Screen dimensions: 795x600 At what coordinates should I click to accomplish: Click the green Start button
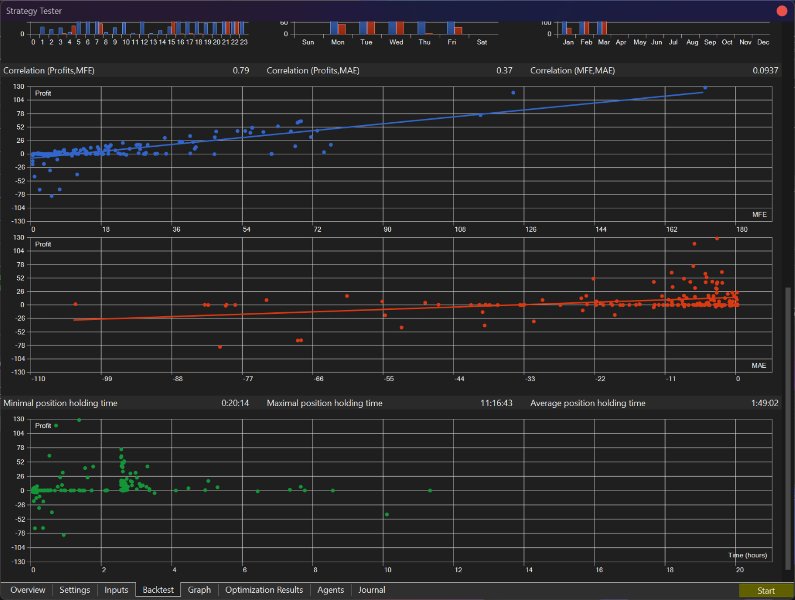pos(766,591)
